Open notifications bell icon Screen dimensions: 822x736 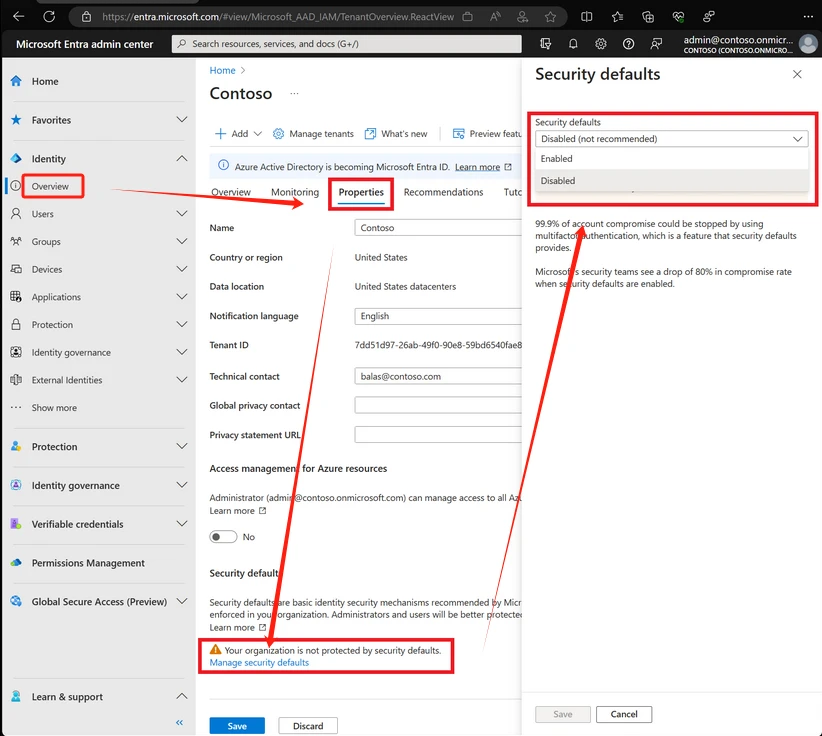tap(573, 44)
